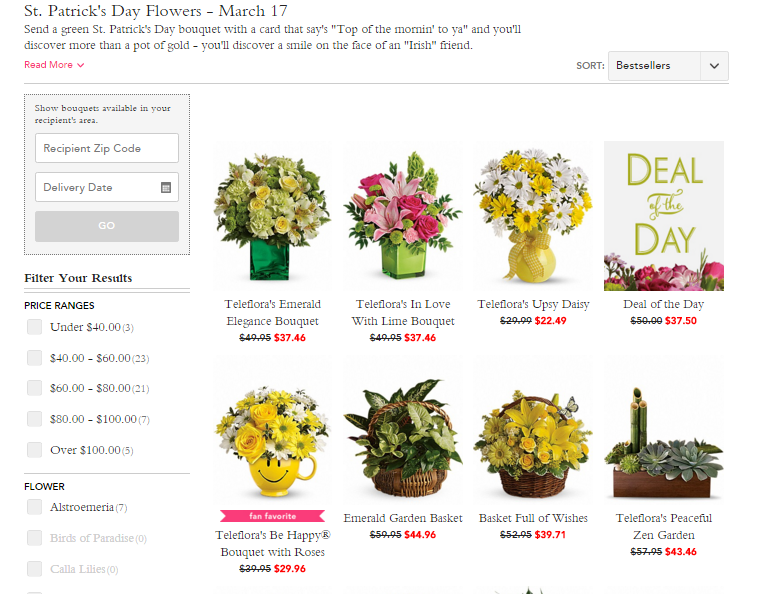Click the Basket Full of Wishes title link
The width and height of the screenshot is (764, 594).
point(533,518)
